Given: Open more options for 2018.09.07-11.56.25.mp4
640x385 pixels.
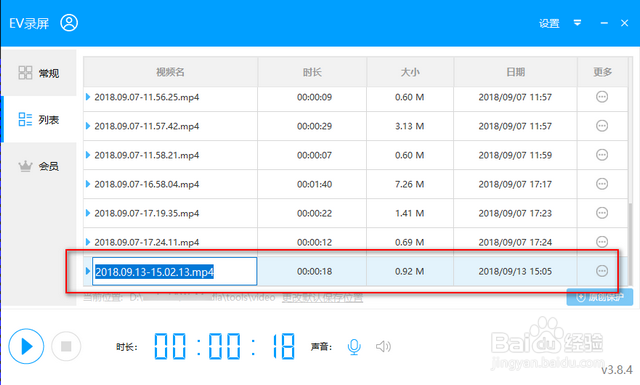Looking at the screenshot, I should click(602, 97).
